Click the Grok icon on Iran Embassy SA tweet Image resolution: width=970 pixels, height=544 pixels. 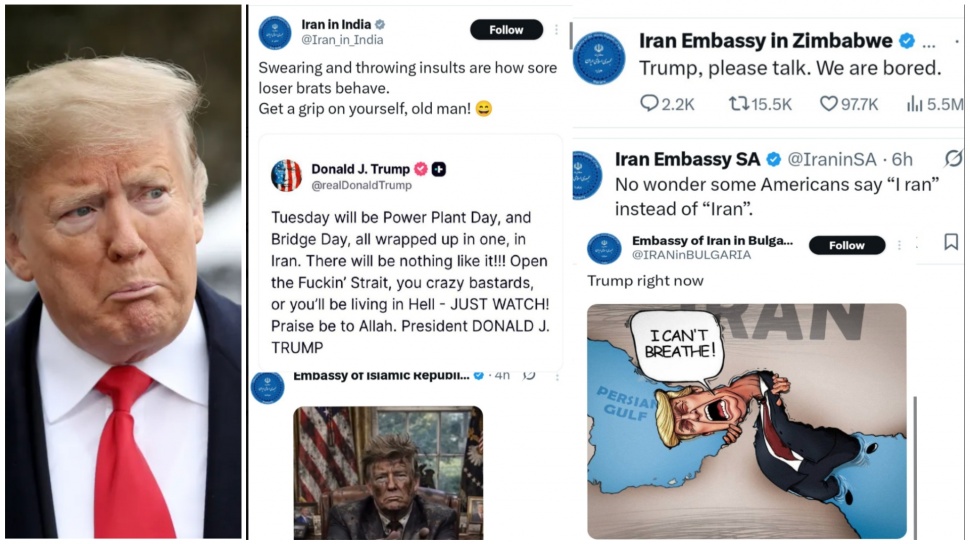(x=953, y=158)
